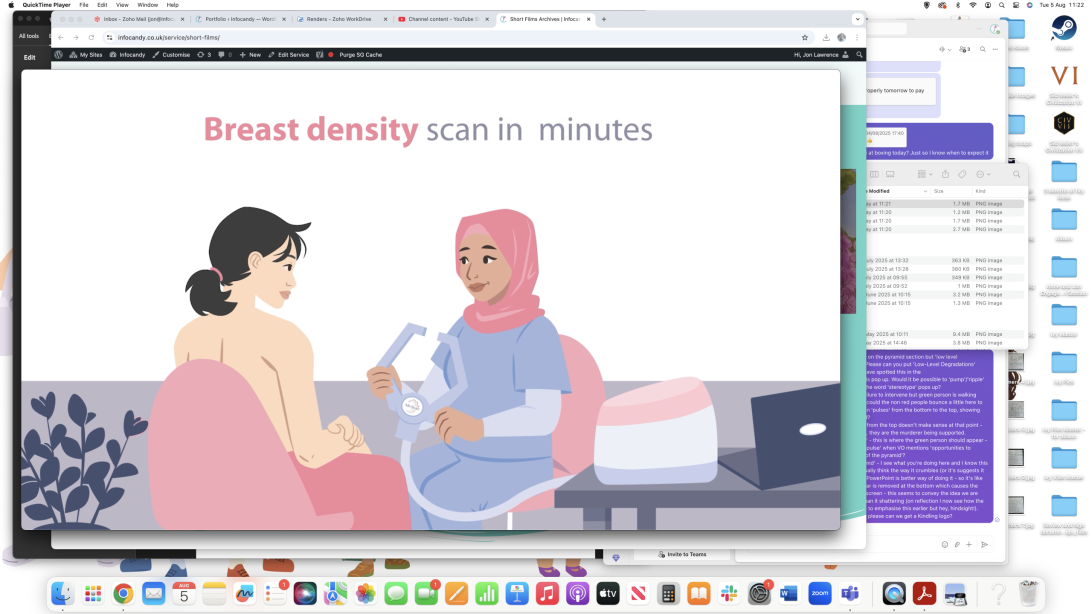The image size is (1092, 614).
Task: Click the Teams chat participants icon
Action: tap(964, 49)
